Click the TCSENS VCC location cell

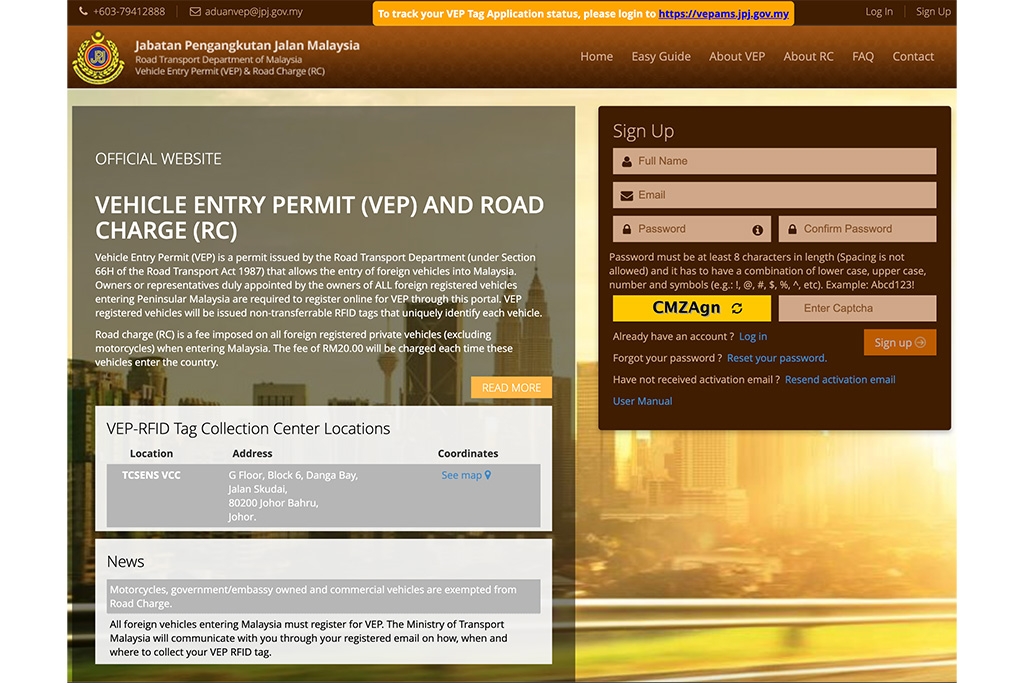pyautogui.click(x=151, y=475)
